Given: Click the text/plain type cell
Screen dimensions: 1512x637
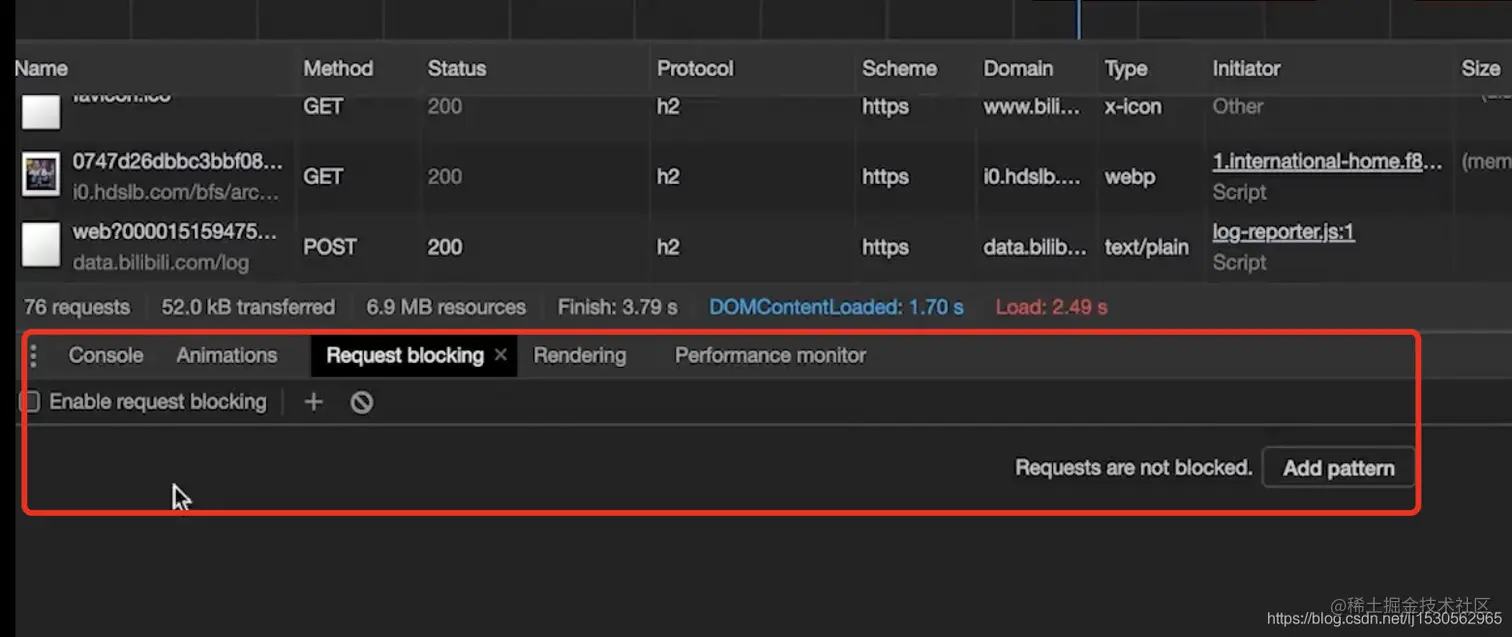Looking at the screenshot, I should (x=1146, y=247).
